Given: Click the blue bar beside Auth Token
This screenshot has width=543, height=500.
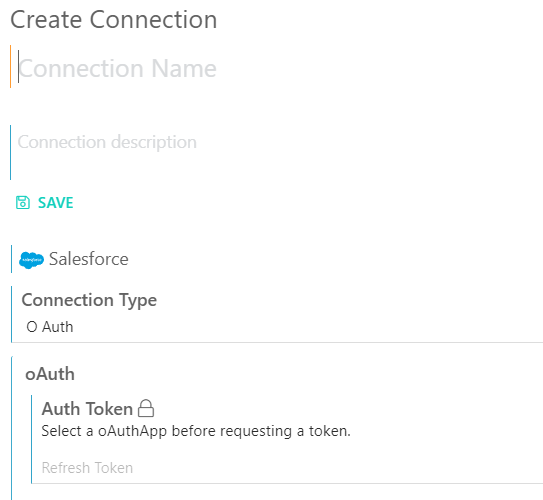Looking at the screenshot, I should [x=32, y=439].
